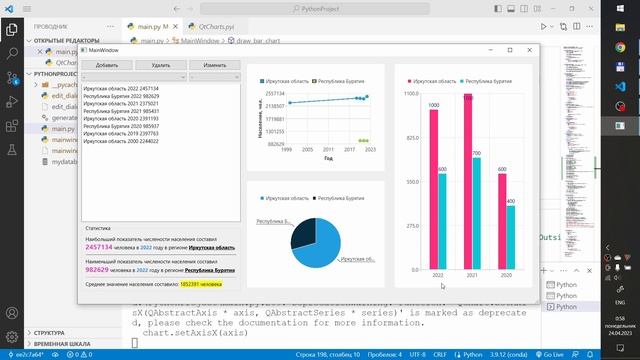Open editor More Actions ellipsis
Image resolution: width=640 pixels, height=360 pixels.
click(x=590, y=27)
